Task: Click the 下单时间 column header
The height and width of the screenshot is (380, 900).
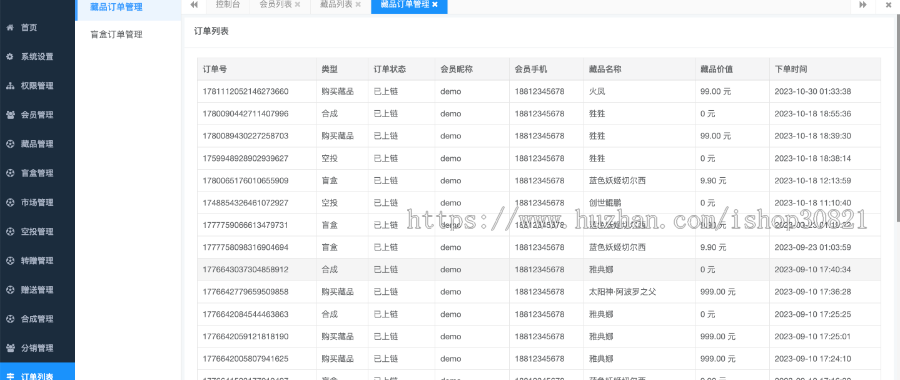Action: (x=825, y=69)
